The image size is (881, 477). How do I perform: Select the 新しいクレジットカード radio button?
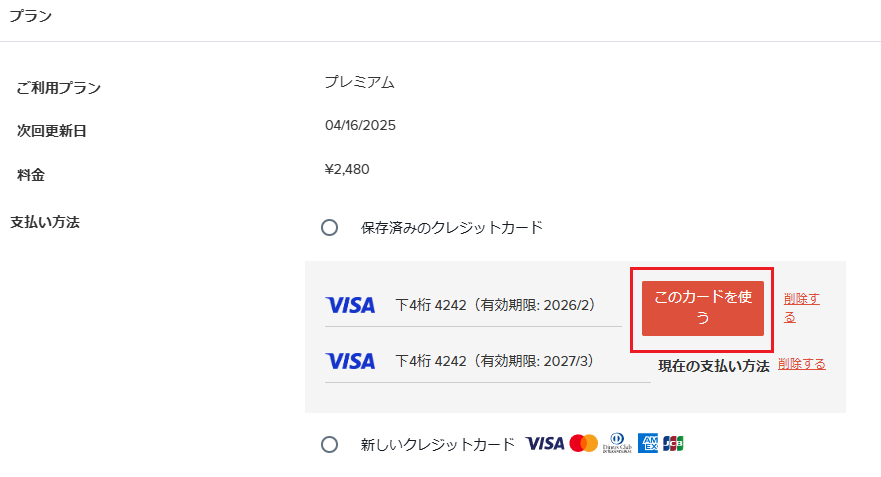329,444
